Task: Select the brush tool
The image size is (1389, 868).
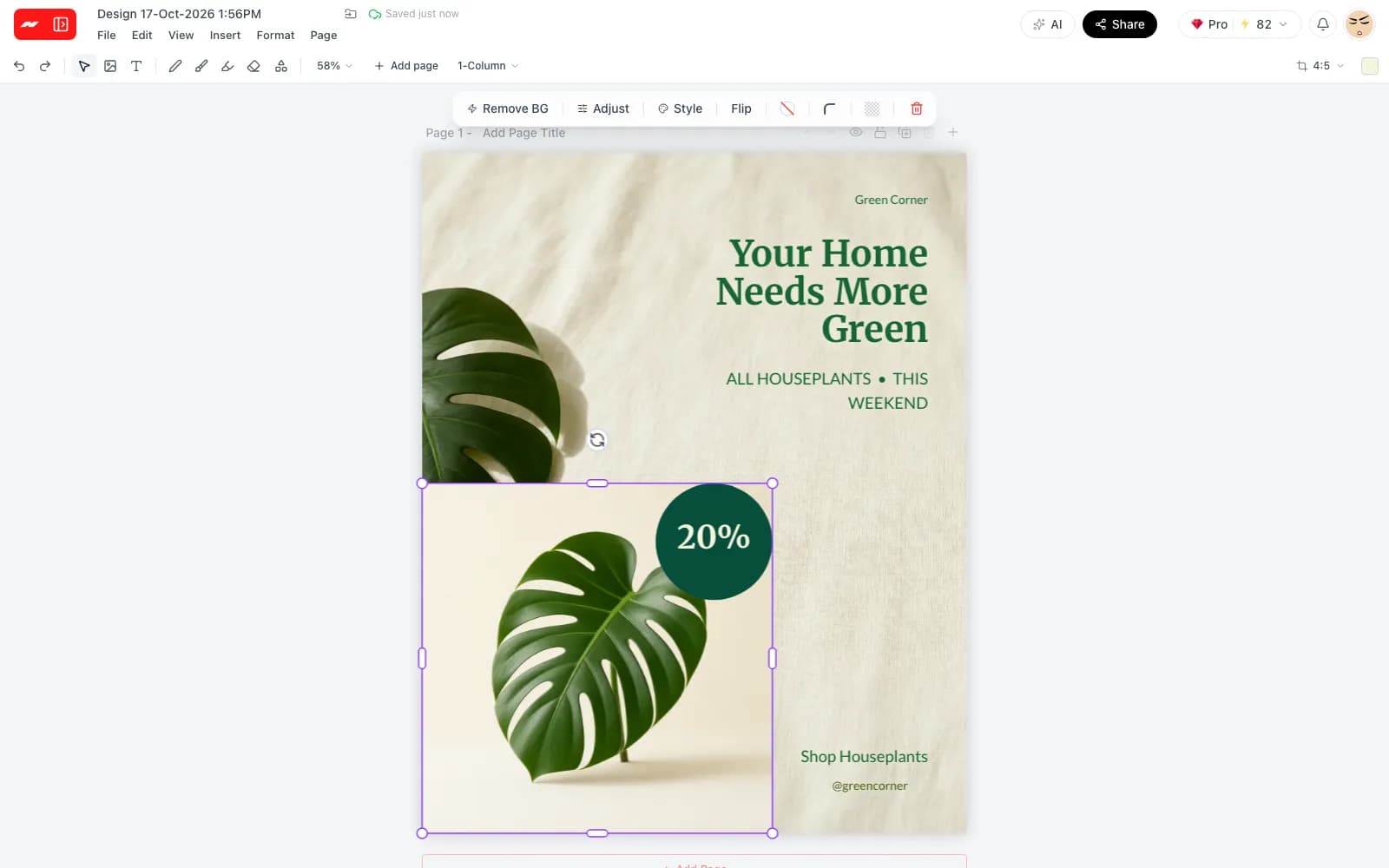Action: (x=201, y=66)
